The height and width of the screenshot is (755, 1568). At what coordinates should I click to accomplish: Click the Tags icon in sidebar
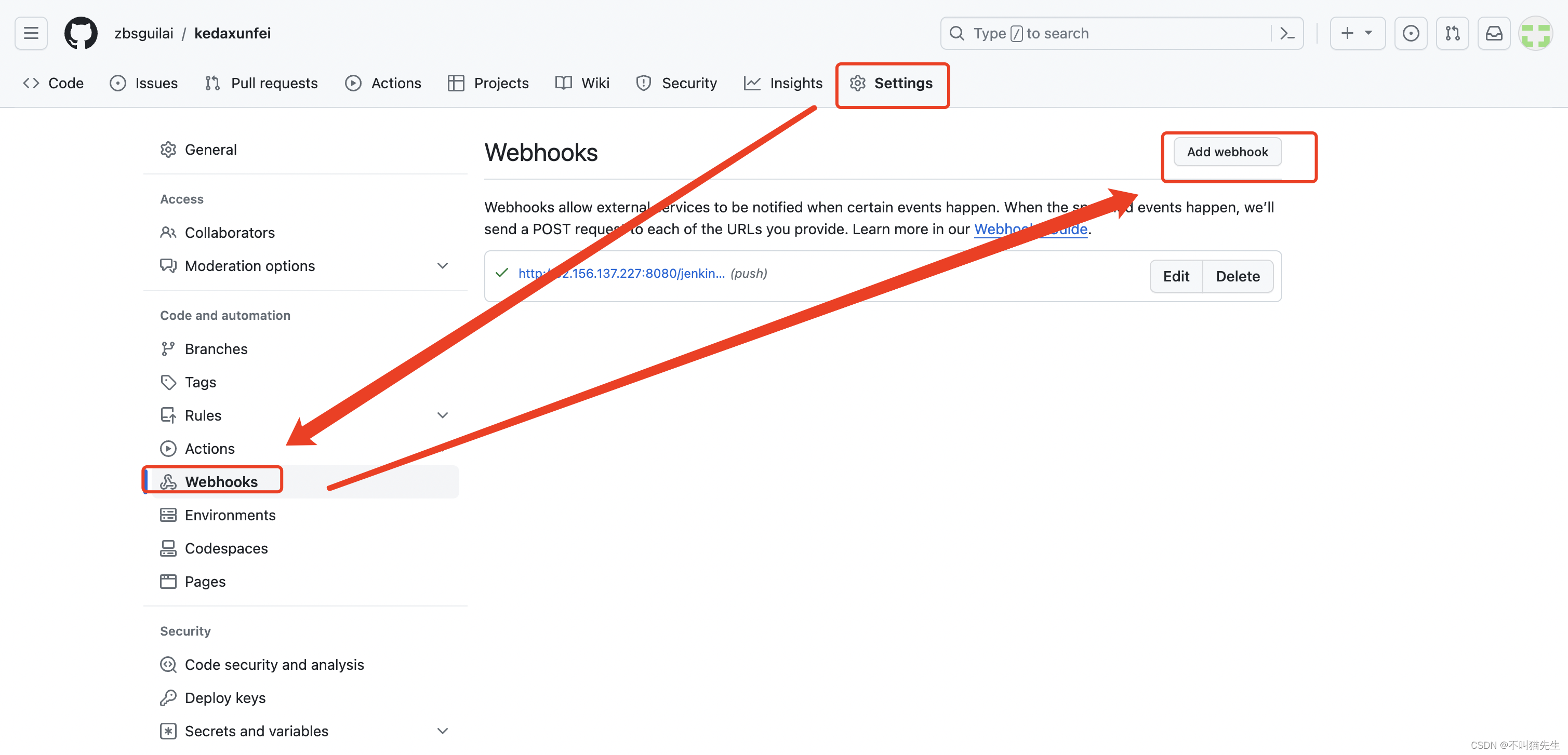pos(167,381)
